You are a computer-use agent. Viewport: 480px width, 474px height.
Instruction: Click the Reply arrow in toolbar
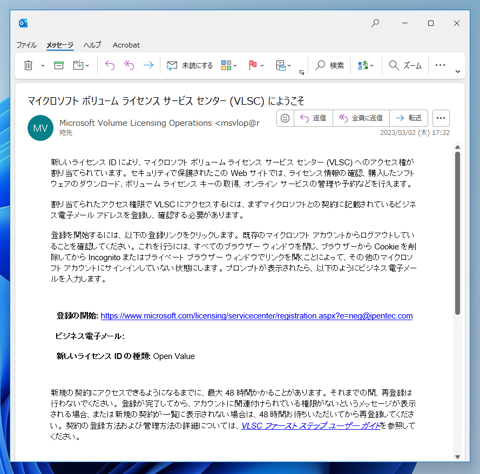[x=110, y=65]
